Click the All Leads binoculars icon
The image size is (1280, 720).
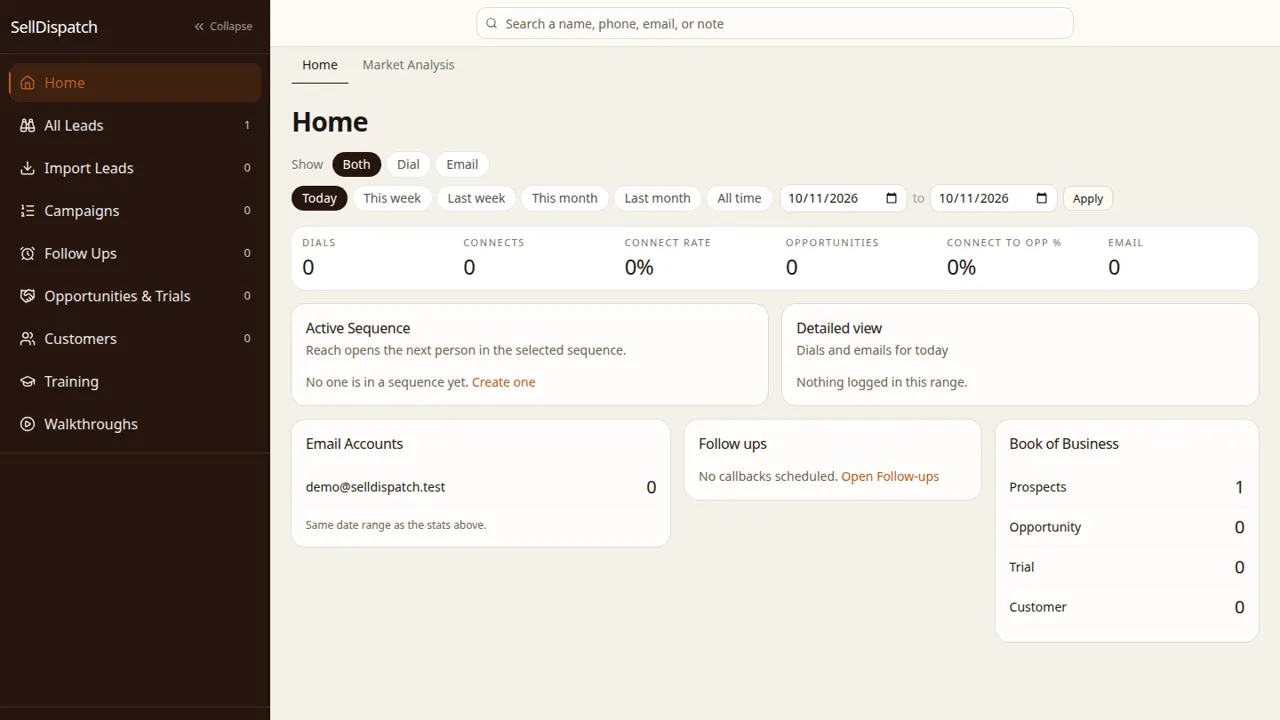27,125
